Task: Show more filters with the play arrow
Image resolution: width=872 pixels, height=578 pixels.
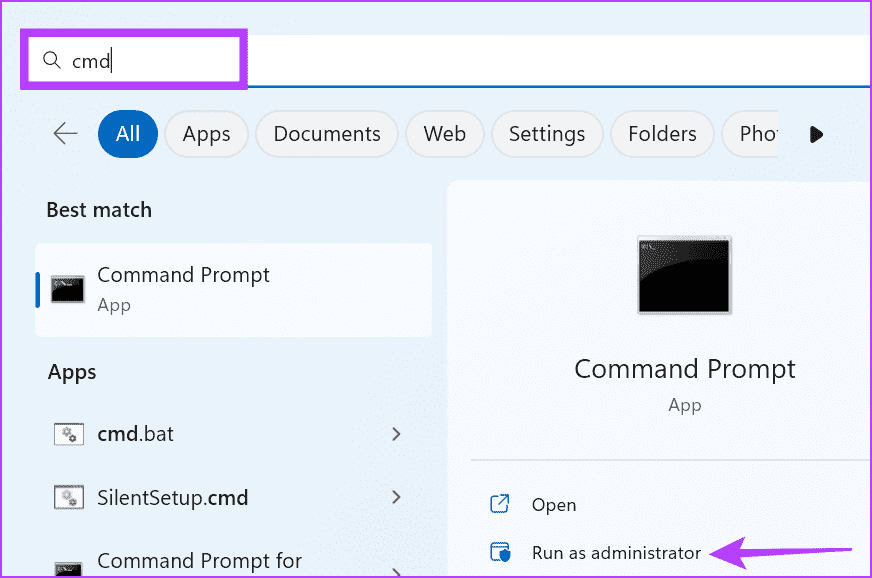Action: click(x=816, y=134)
